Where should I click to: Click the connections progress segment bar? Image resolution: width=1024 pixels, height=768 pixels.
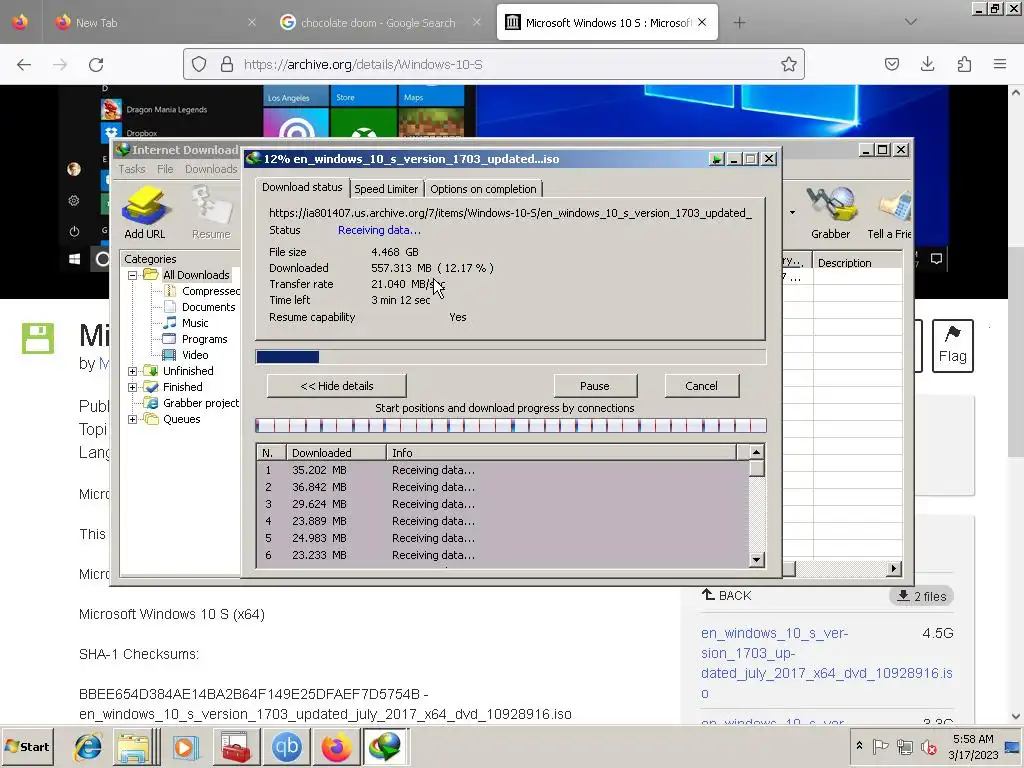[x=511, y=426]
